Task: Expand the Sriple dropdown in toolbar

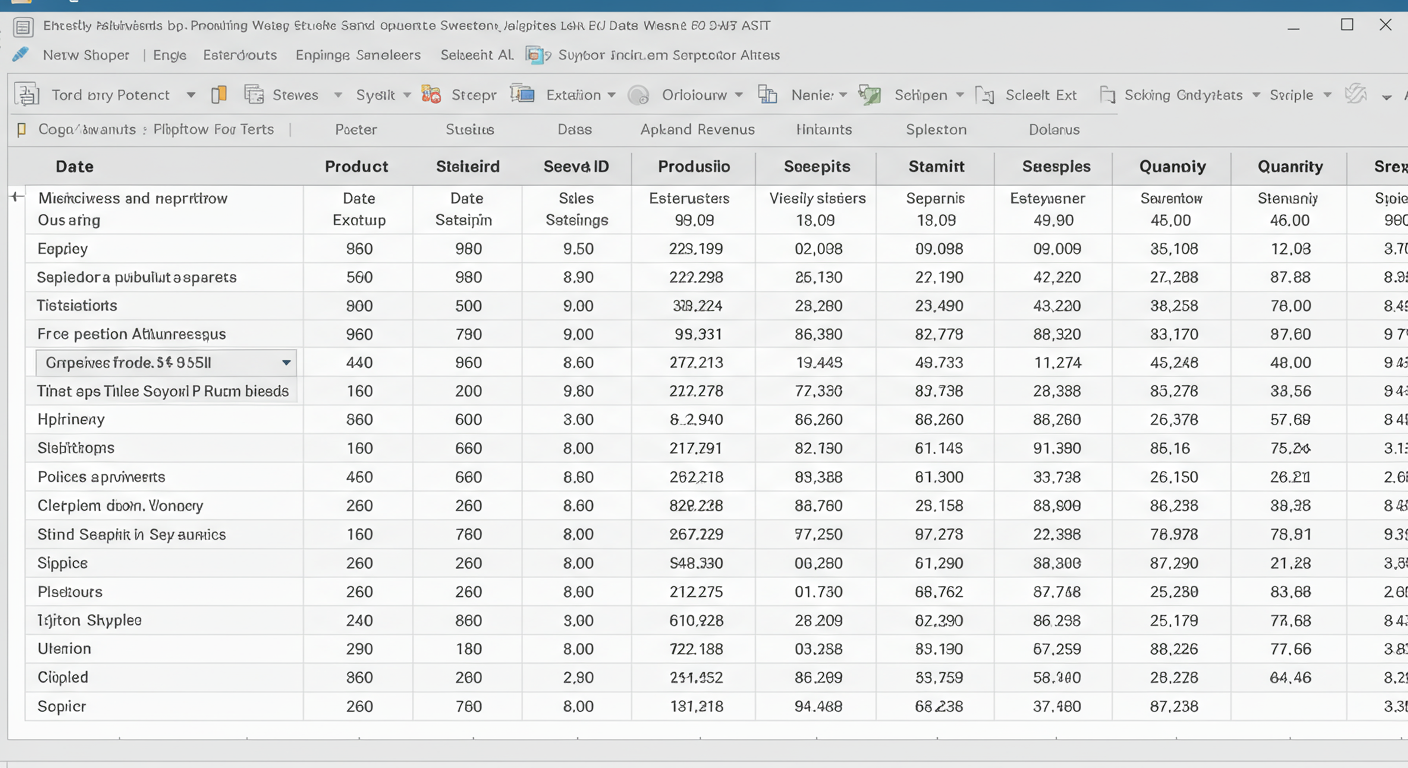Action: tap(1327, 95)
